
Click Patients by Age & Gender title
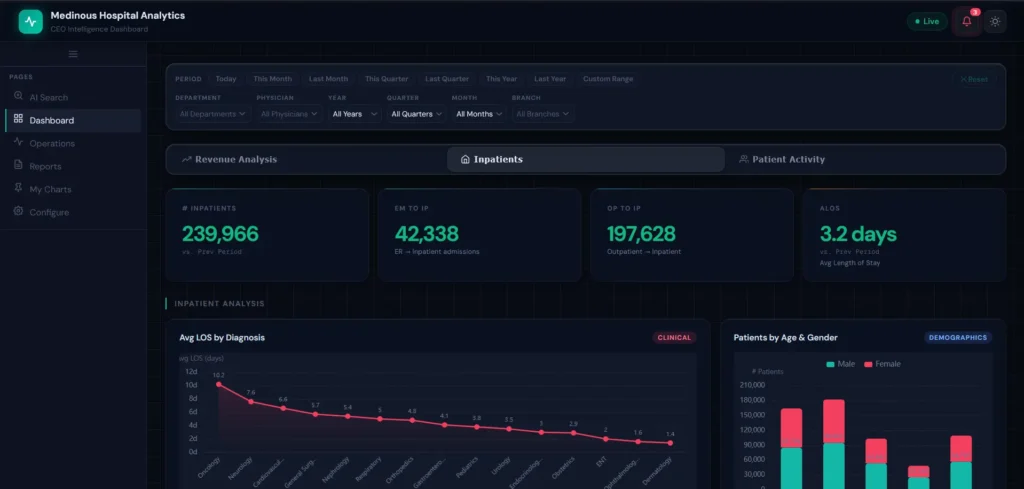[785, 338]
